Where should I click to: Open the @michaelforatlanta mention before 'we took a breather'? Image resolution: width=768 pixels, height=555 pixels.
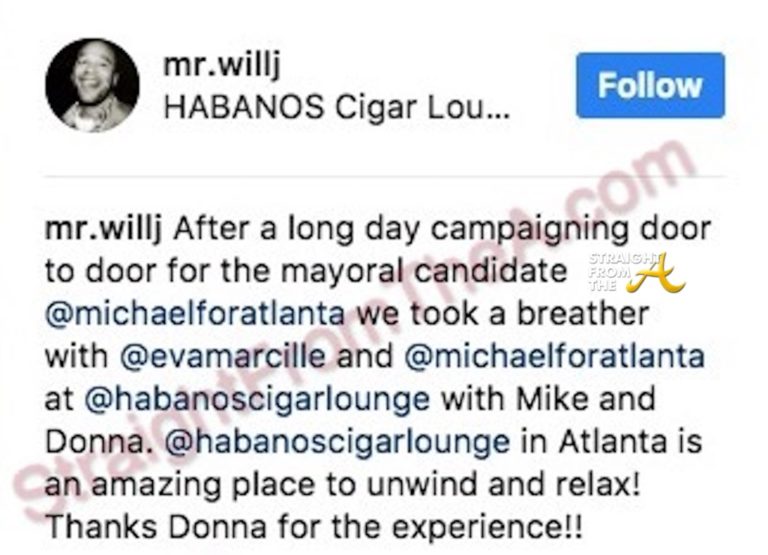pyautogui.click(x=194, y=314)
